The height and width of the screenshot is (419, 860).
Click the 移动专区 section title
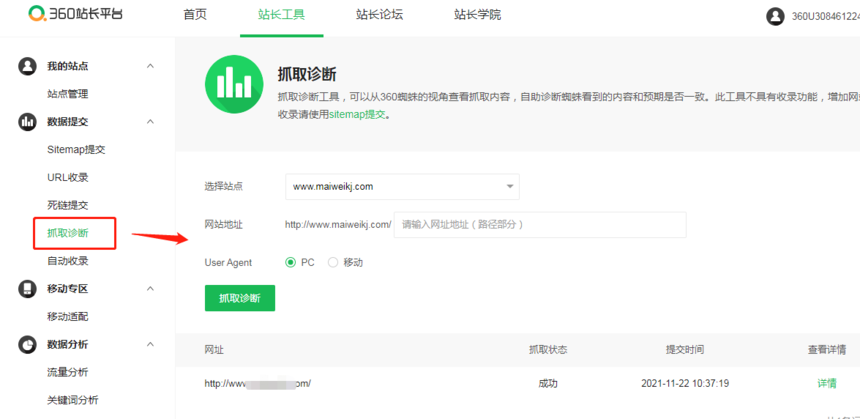coord(67,289)
